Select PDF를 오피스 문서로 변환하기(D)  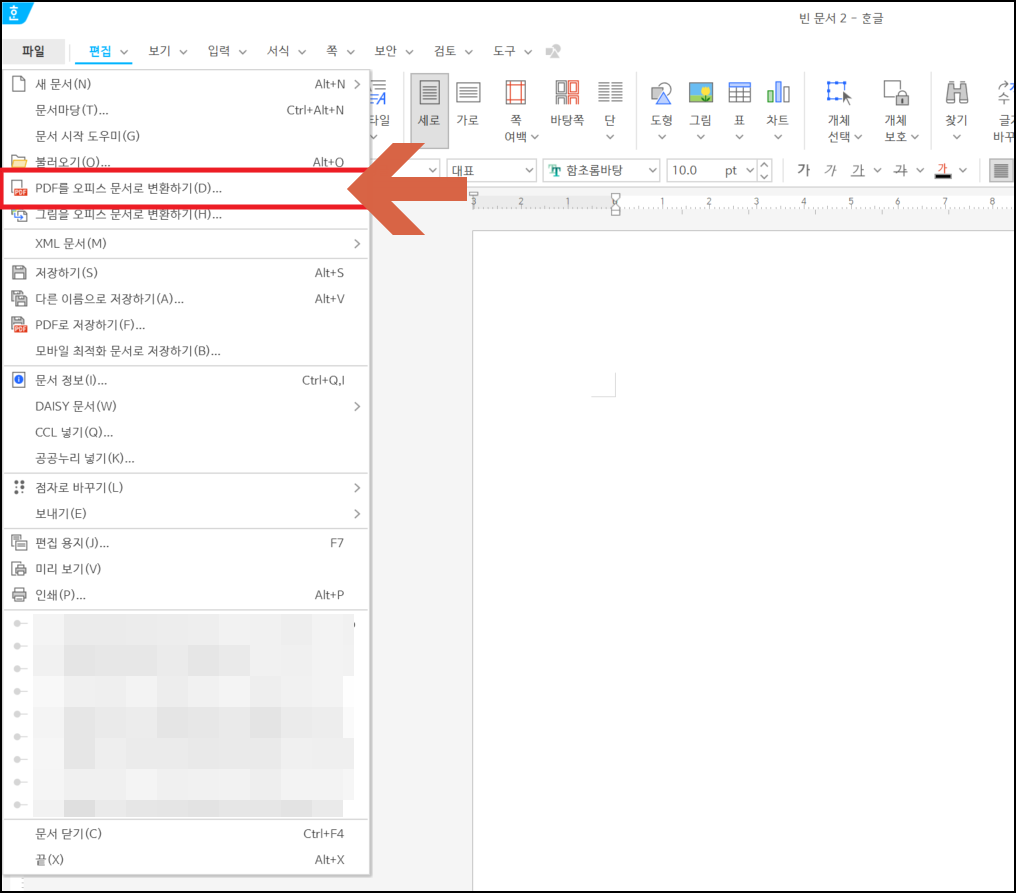pos(186,189)
